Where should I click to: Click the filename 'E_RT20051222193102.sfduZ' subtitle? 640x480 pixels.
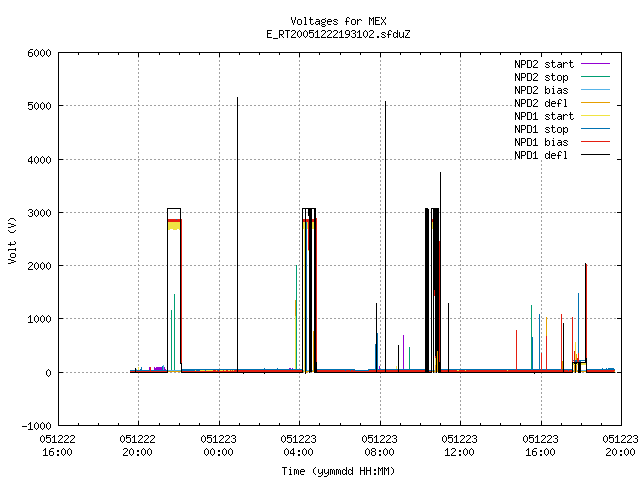(338, 34)
